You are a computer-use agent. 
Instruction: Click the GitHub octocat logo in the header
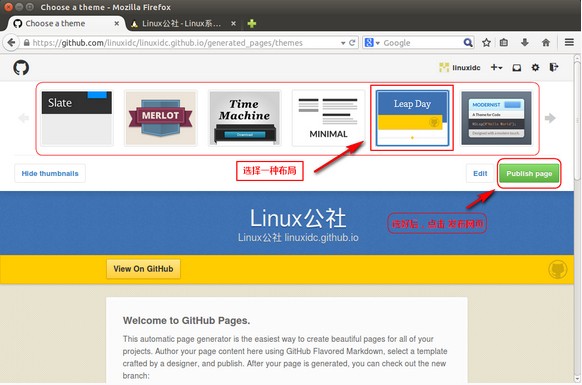click(x=21, y=68)
